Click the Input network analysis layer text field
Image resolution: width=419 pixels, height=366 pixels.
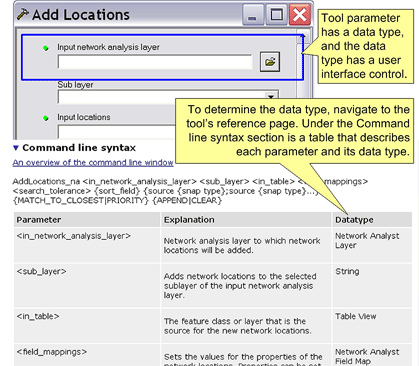pos(155,62)
